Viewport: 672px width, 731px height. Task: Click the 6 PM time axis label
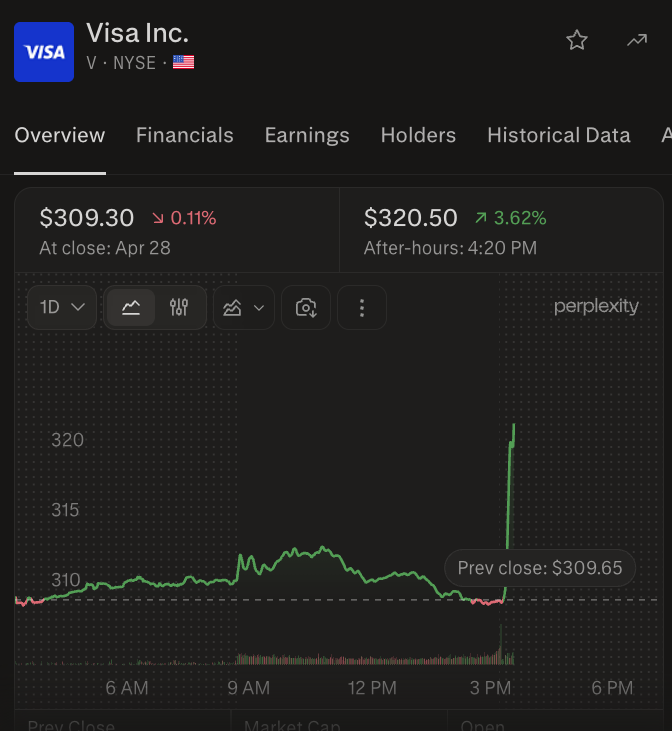coord(612,688)
